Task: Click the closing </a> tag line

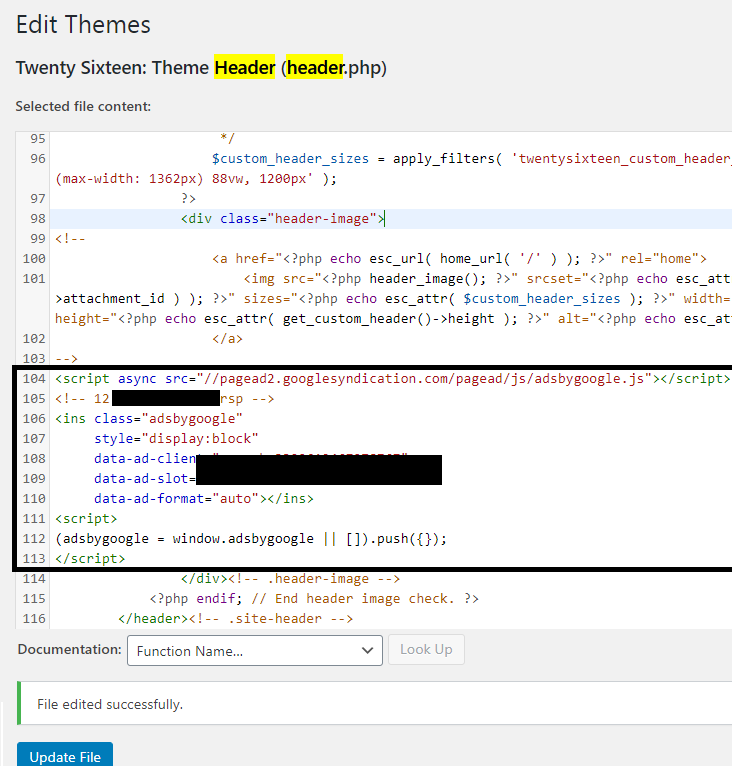Action: (227, 339)
